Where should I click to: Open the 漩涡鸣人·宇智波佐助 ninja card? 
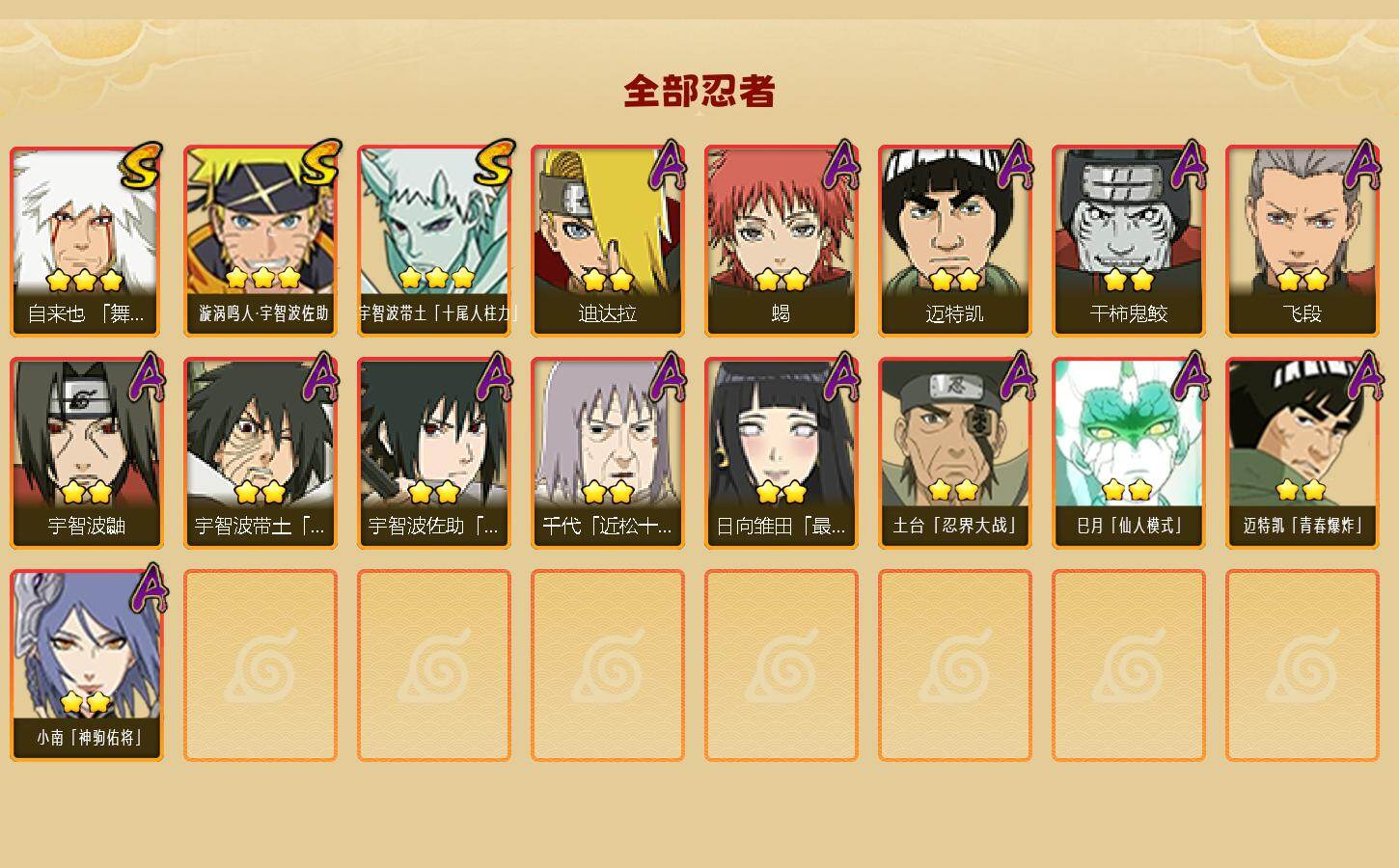point(261,241)
